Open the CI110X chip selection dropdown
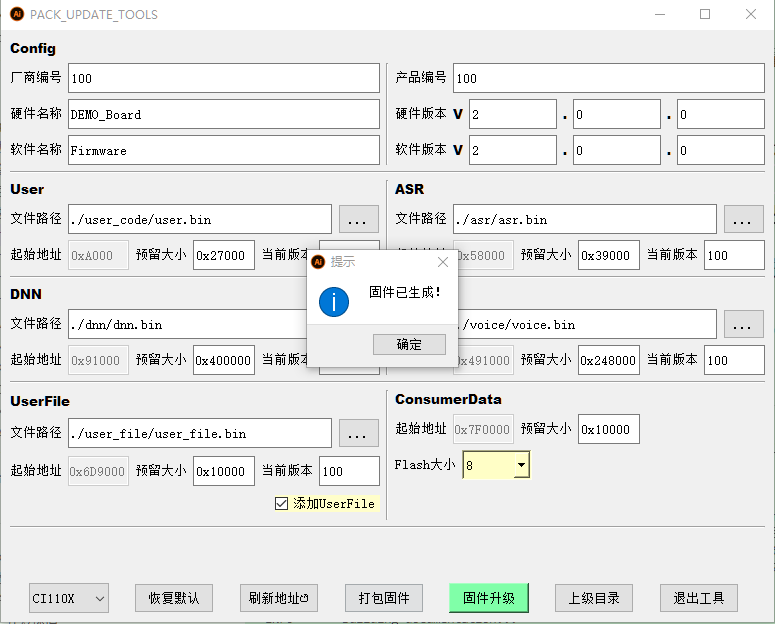Screen dimensions: 775x624 tap(69, 598)
